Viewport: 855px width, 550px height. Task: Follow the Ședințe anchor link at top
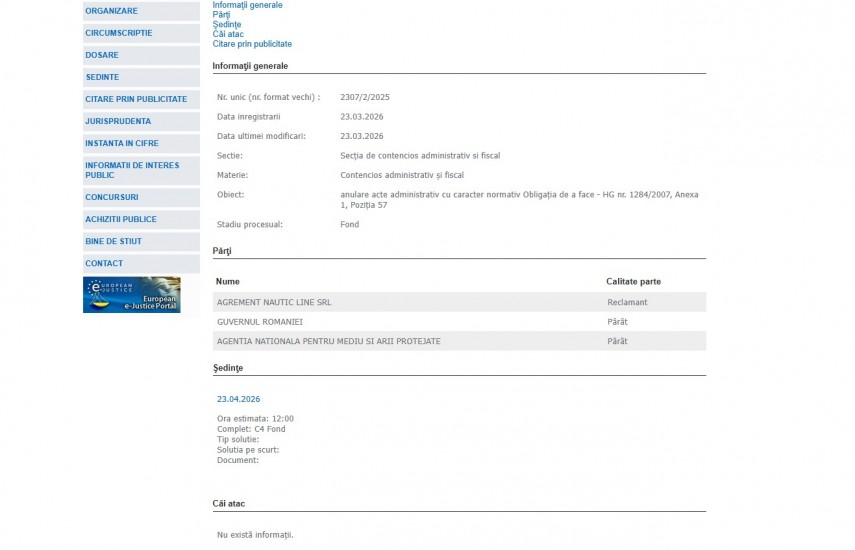(227, 25)
